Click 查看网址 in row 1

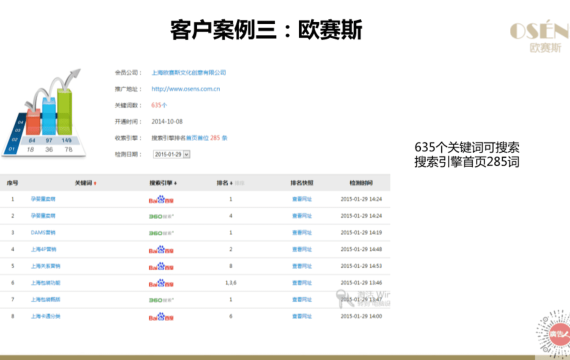[x=302, y=199]
